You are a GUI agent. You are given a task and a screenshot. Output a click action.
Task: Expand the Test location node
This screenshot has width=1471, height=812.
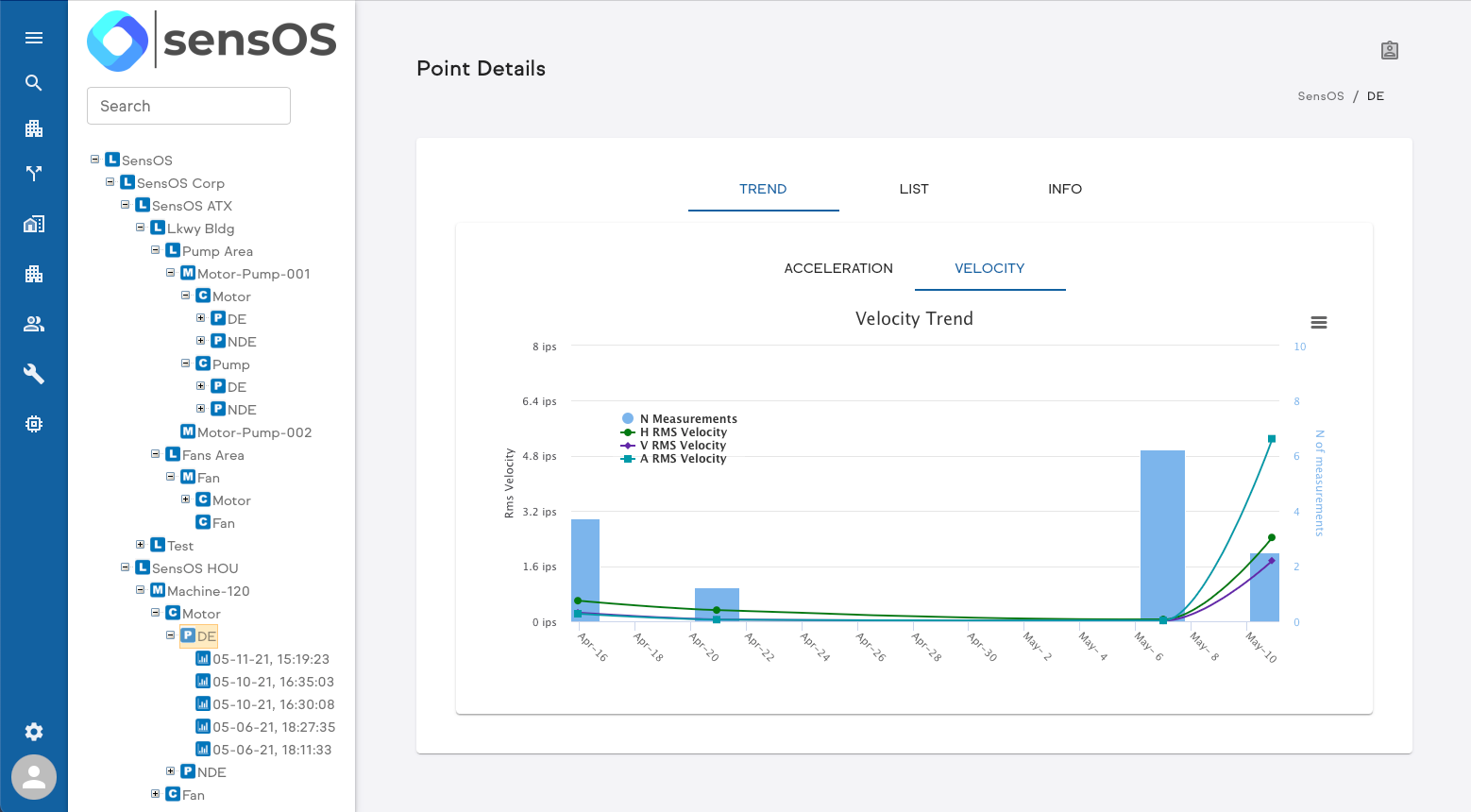point(140,545)
